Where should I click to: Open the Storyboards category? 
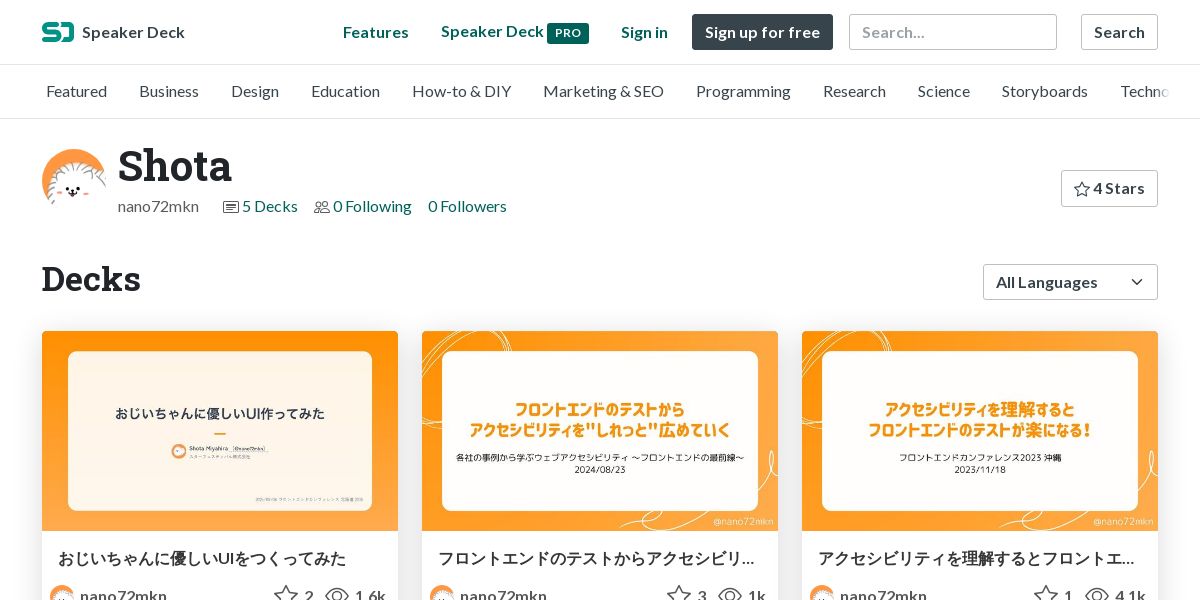pos(1044,91)
